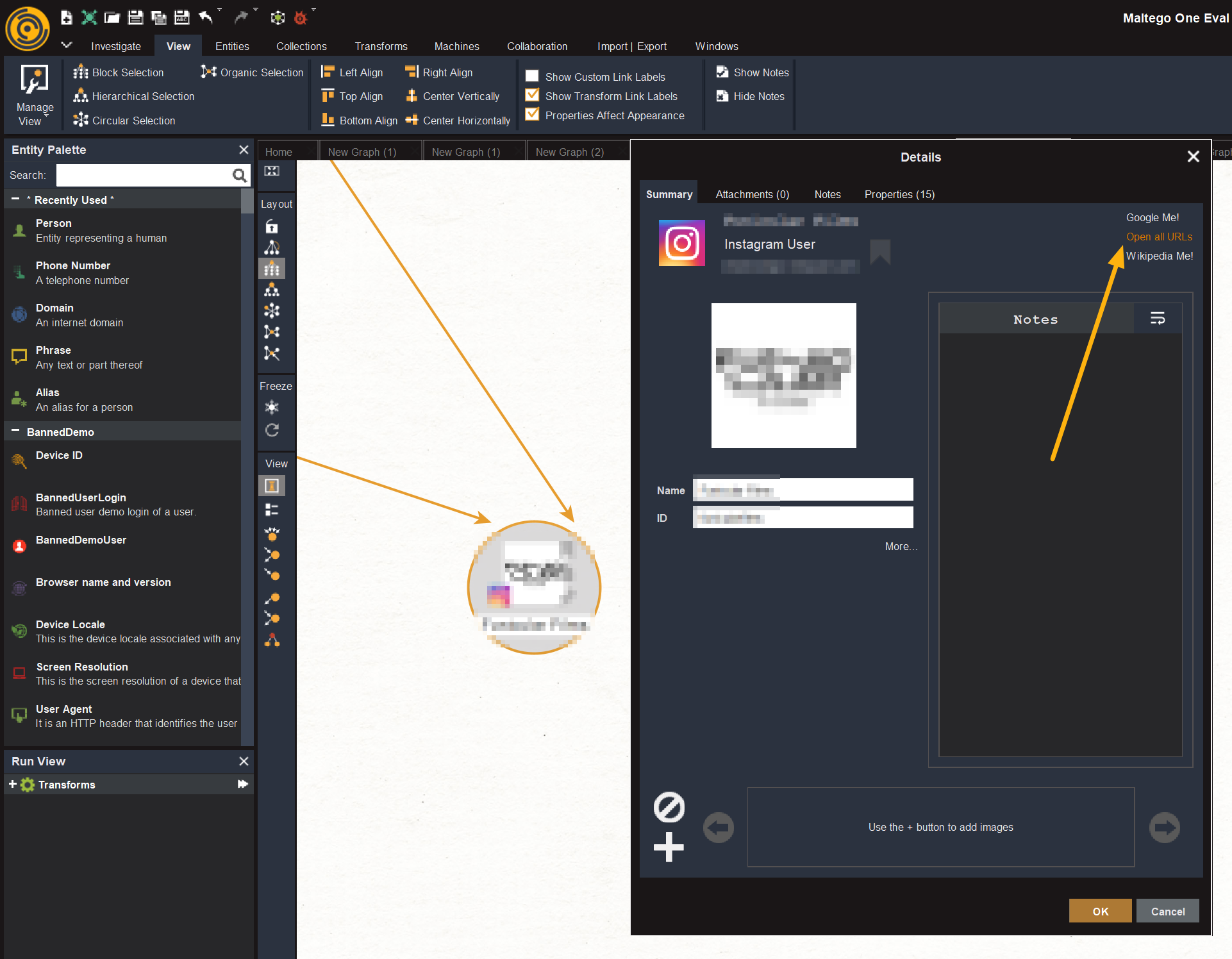
Task: Click the Wikipedia Me! link
Action: click(1160, 256)
